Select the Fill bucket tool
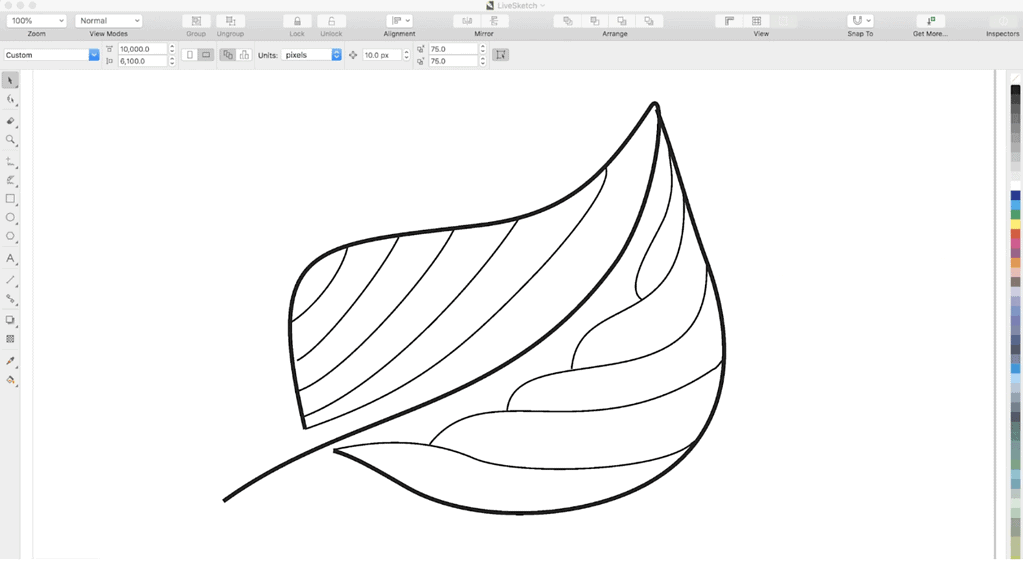This screenshot has height=569, width=1023. point(10,380)
